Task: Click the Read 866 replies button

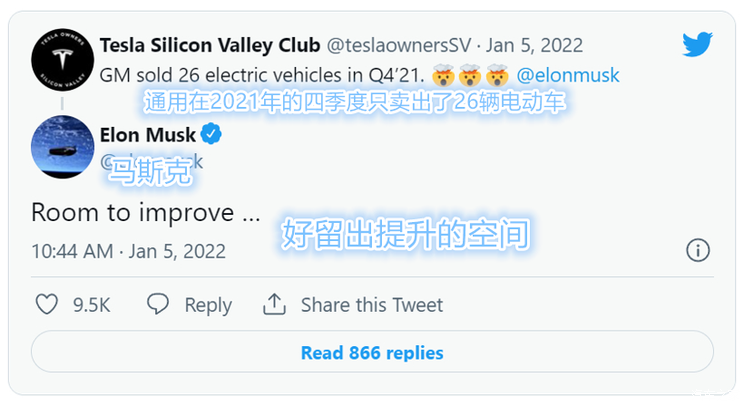Action: tap(372, 352)
